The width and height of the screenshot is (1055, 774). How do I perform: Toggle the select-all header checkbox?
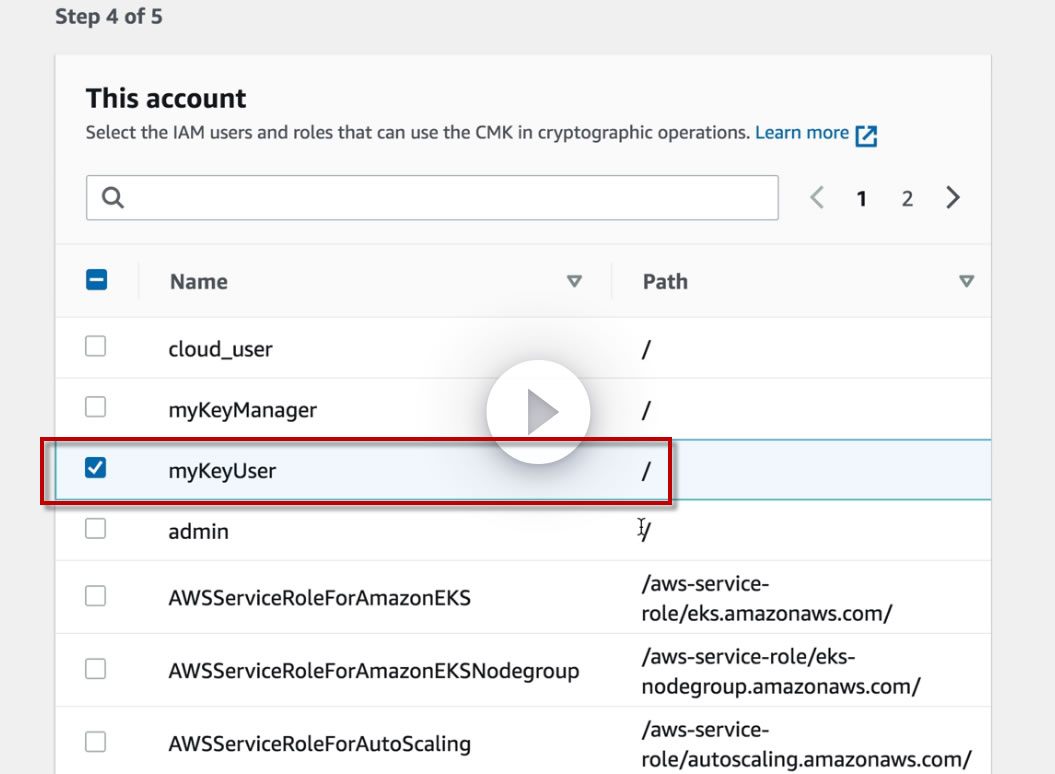[97, 281]
